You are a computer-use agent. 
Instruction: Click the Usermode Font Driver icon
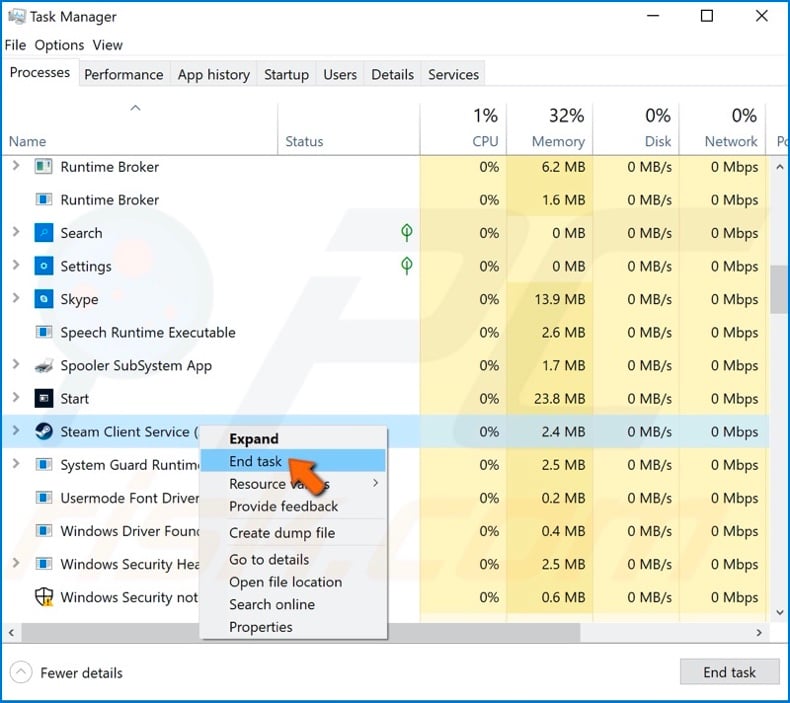(44, 497)
